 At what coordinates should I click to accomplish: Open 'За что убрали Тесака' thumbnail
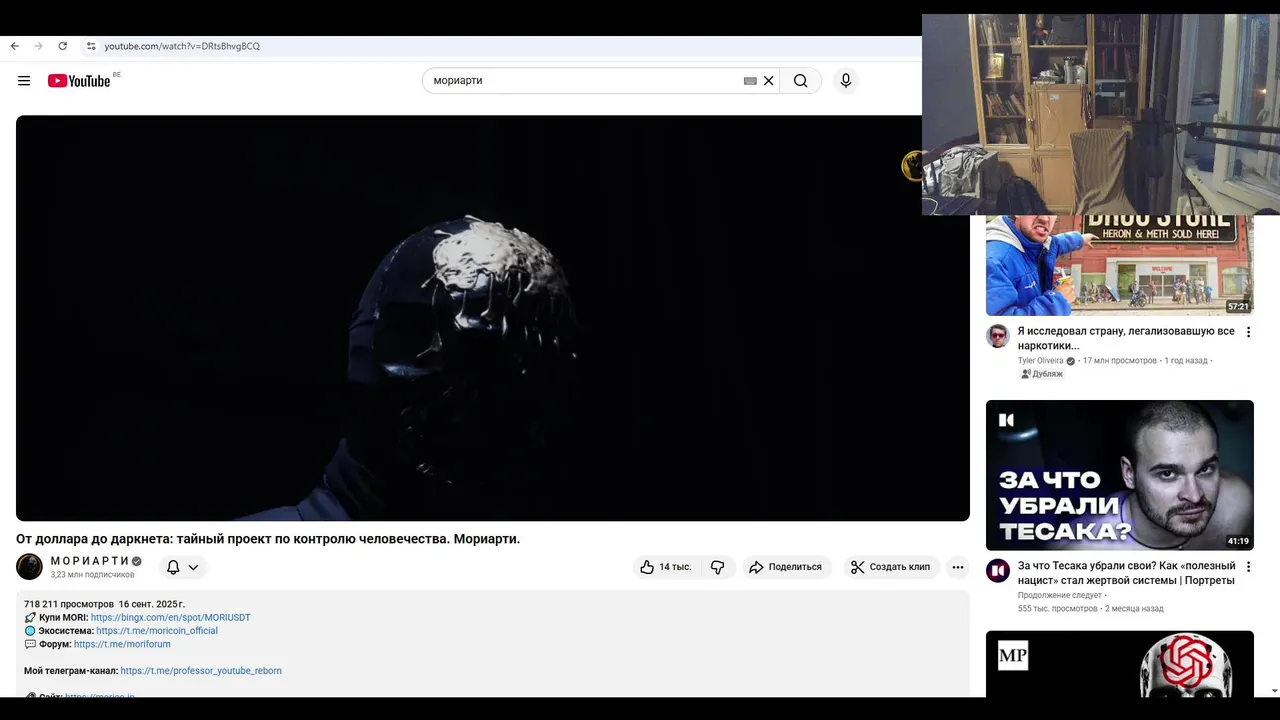coord(1120,475)
